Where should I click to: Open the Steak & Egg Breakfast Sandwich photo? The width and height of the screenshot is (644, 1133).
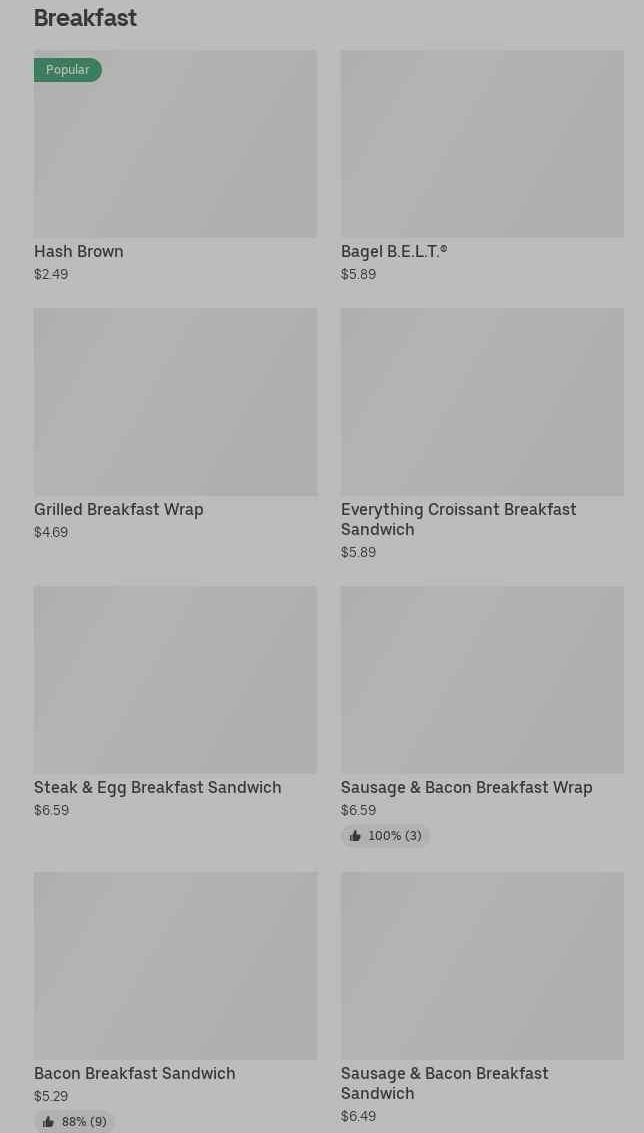[x=175, y=680]
